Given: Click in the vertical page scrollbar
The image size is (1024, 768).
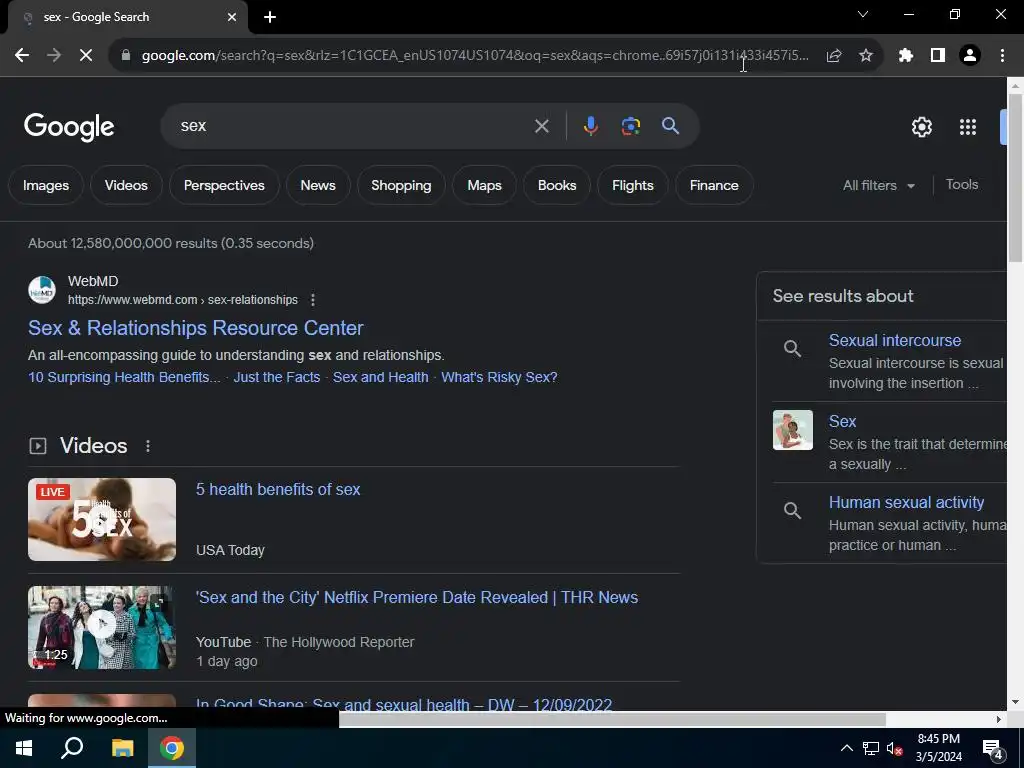Looking at the screenshot, I should click(x=1015, y=178).
